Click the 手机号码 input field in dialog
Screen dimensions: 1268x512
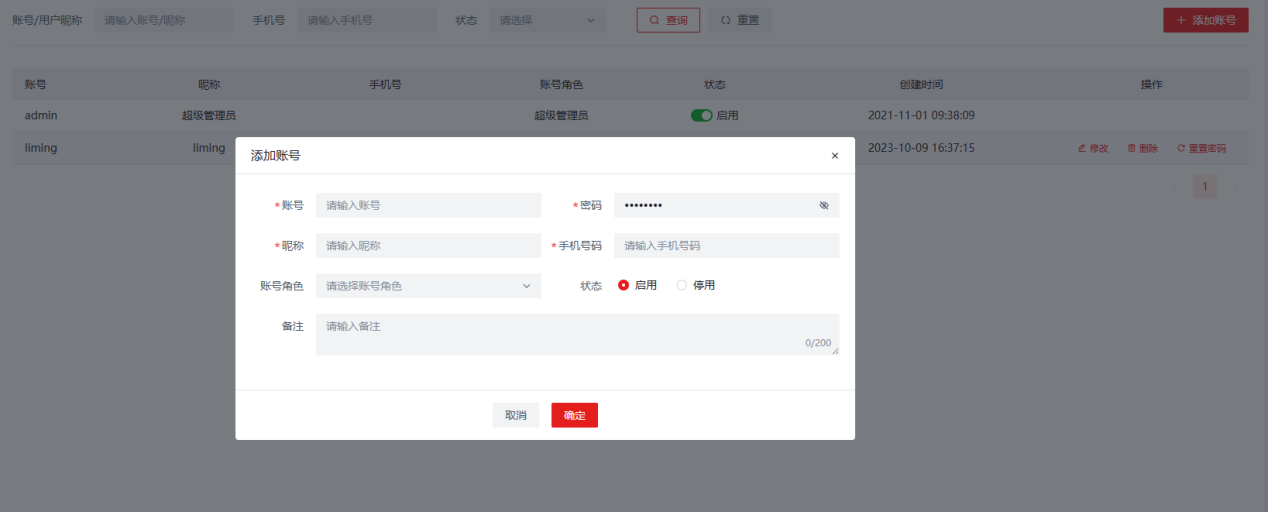pos(726,245)
